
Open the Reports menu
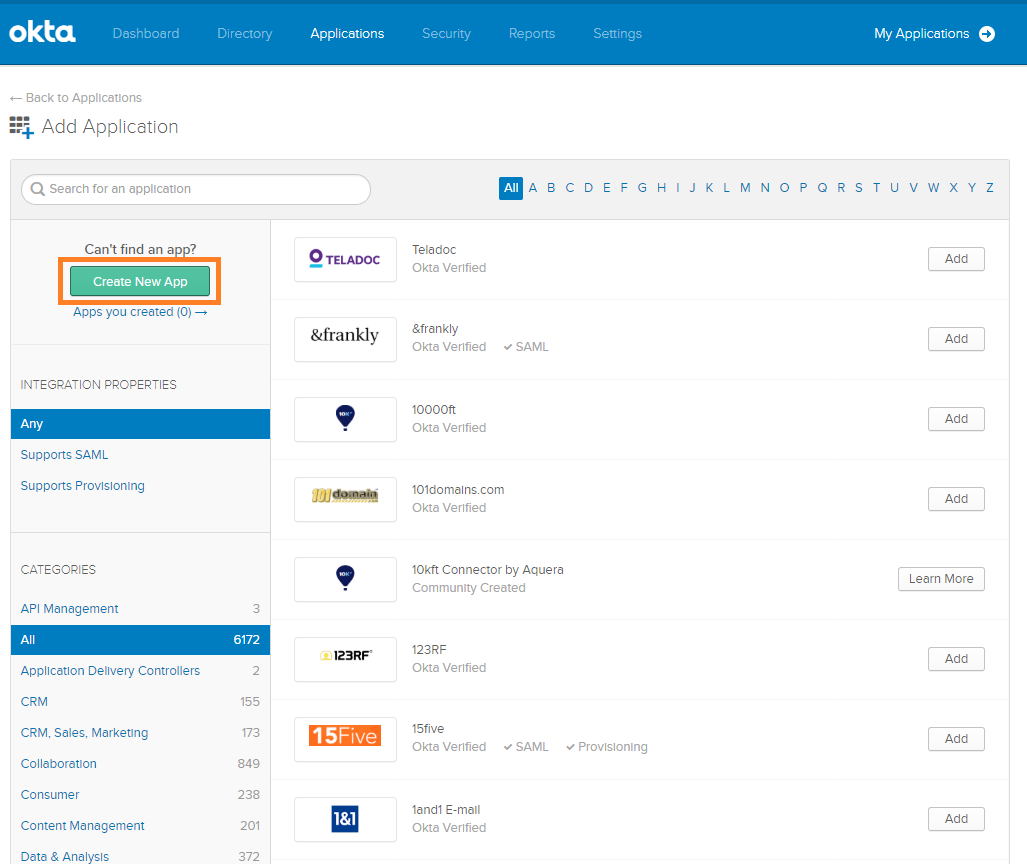click(x=531, y=34)
